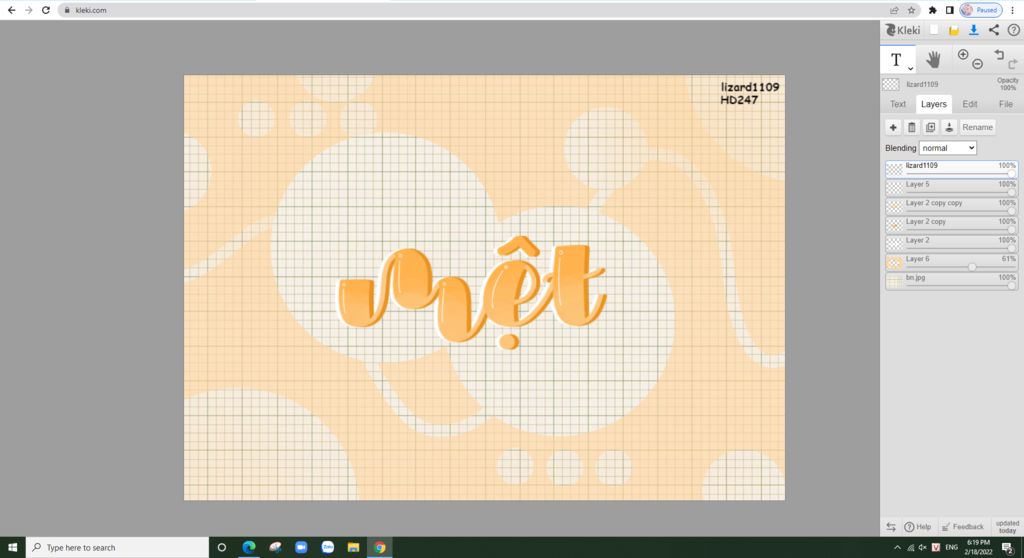
Task: Share the image via share icon
Action: tap(993, 30)
